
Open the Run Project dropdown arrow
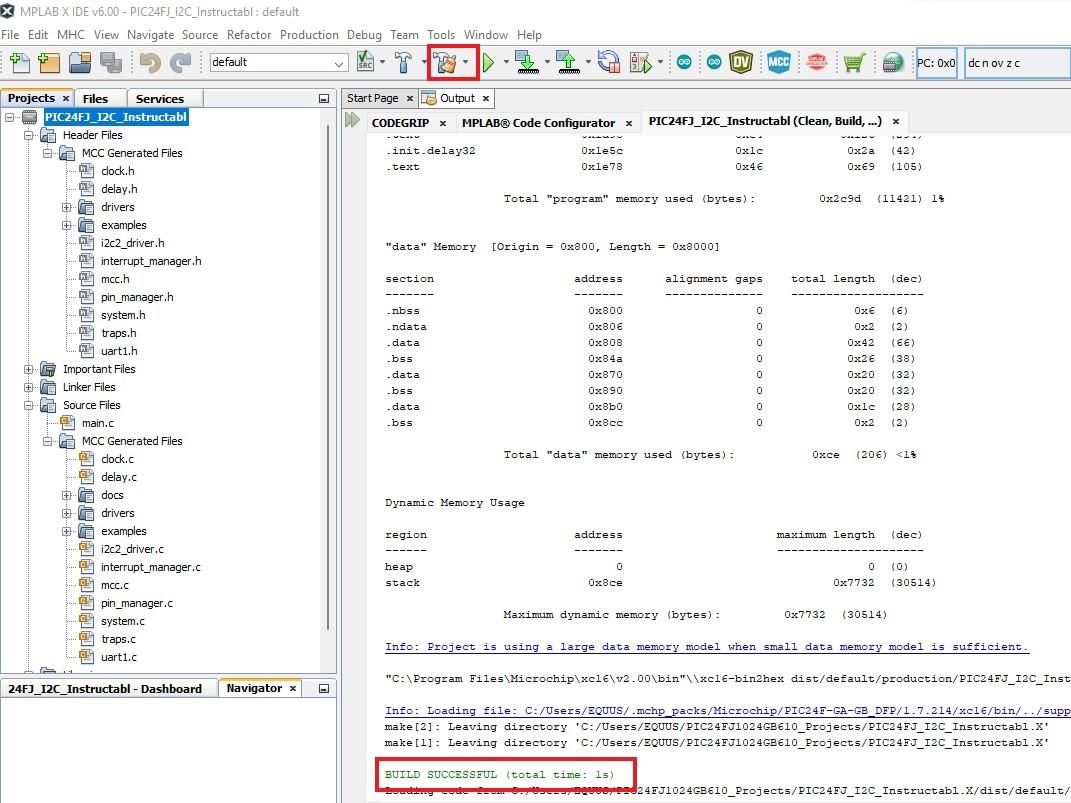pyautogui.click(x=506, y=63)
